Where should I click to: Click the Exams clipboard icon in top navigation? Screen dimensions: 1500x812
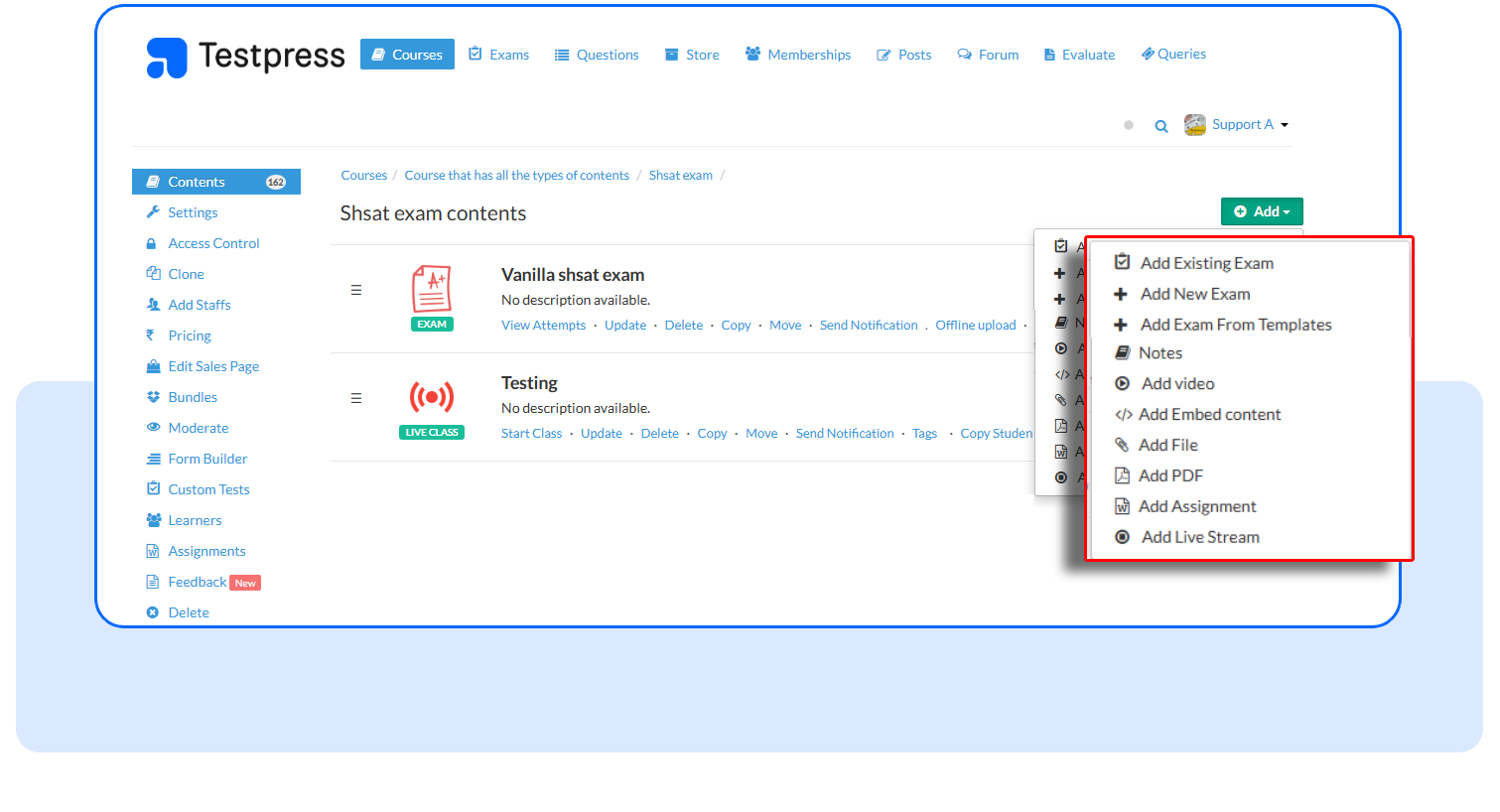click(x=476, y=54)
